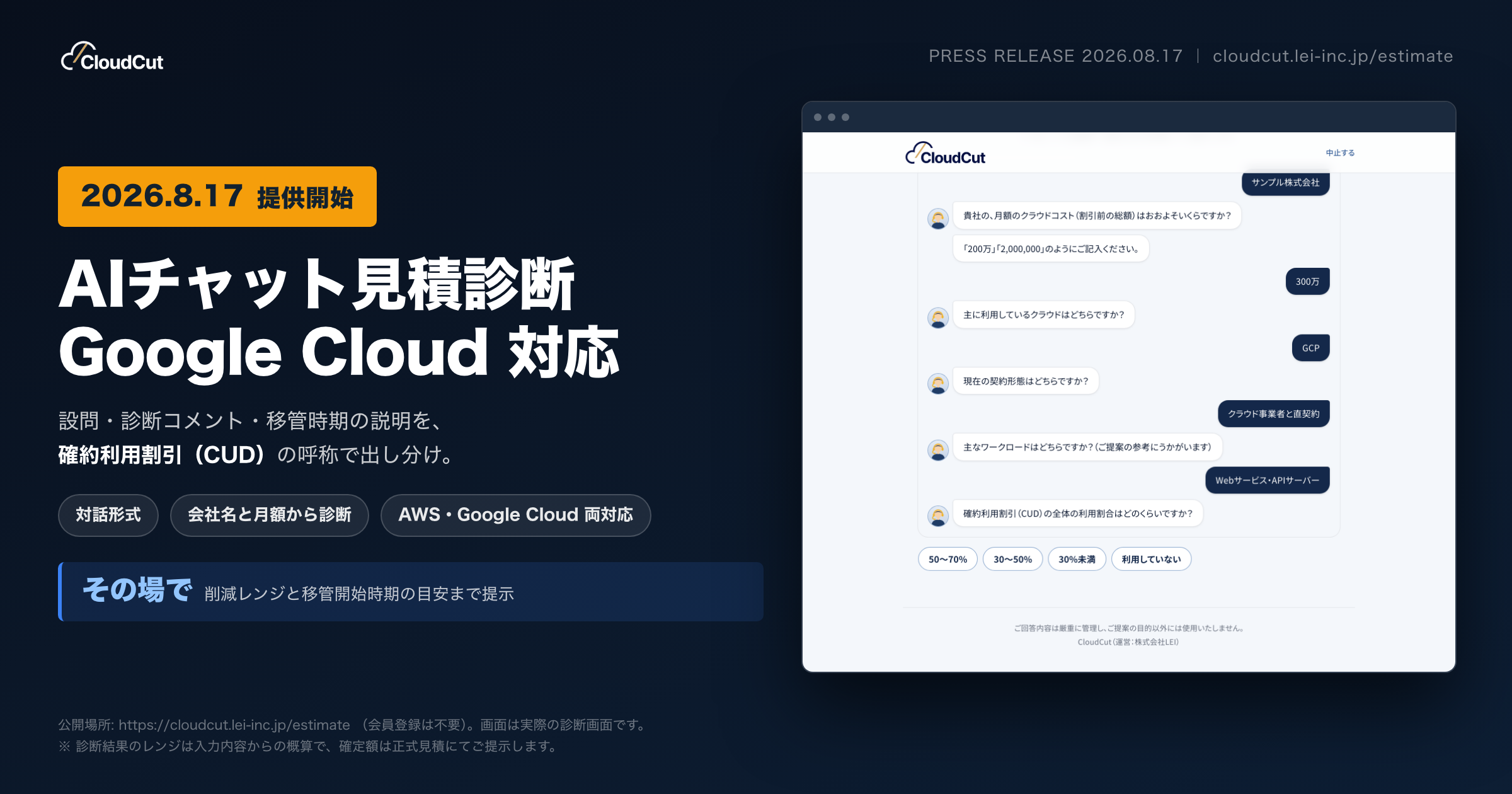Click the bot avatar beside the 確約利用割引(CUD) question

[x=938, y=516]
